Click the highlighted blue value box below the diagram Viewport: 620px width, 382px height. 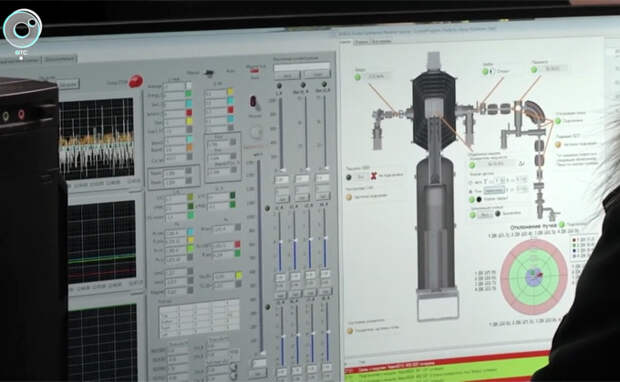[495, 190]
